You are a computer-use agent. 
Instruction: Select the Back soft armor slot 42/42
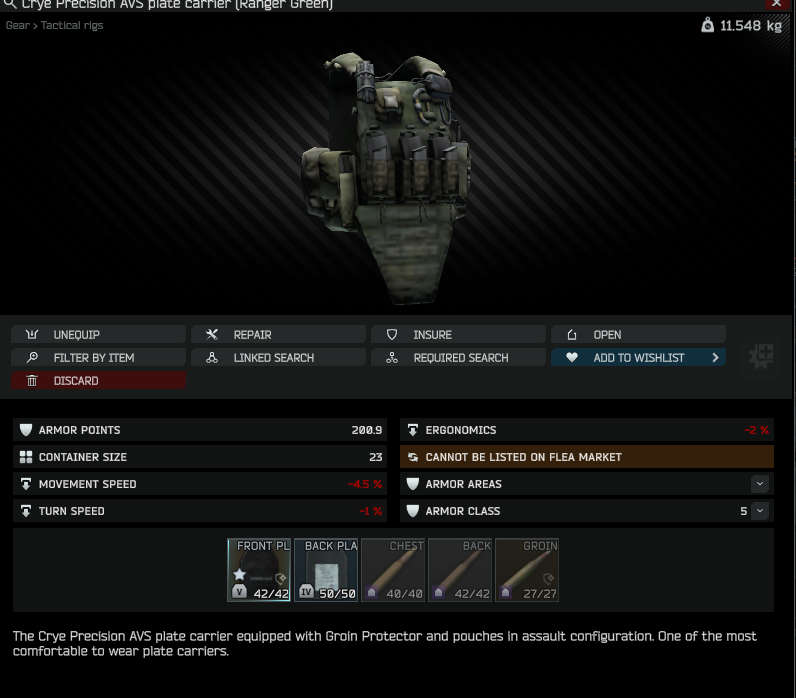460,570
